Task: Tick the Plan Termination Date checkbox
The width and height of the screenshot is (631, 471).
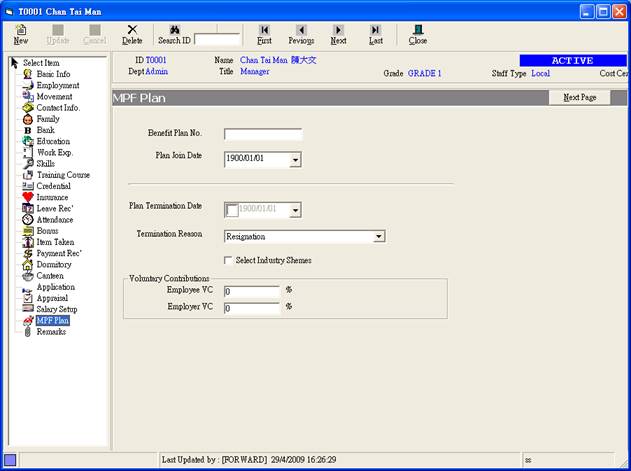Action: point(232,210)
